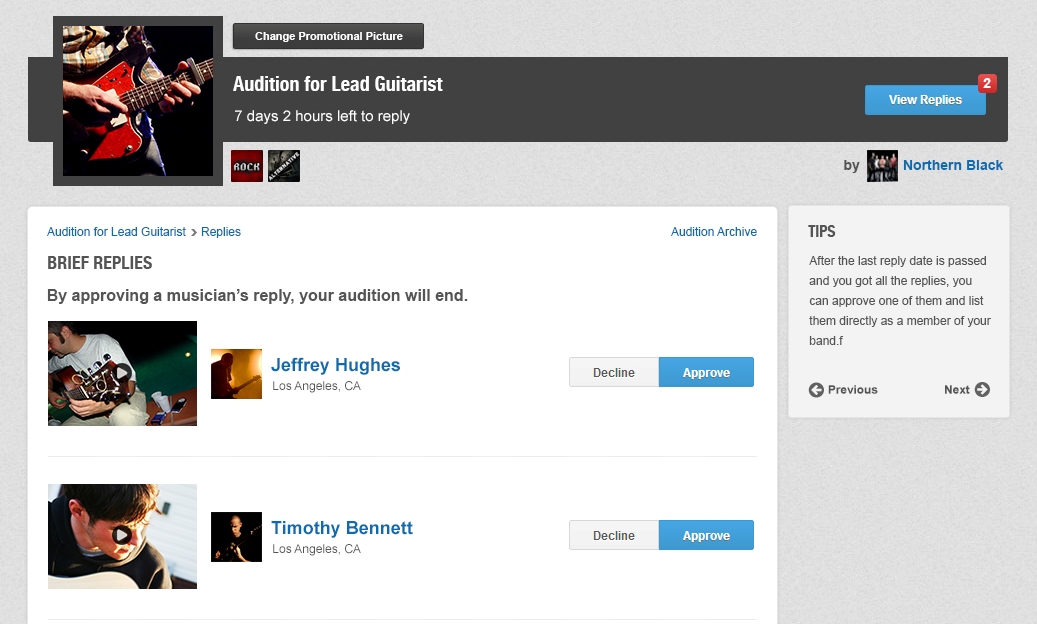This screenshot has height=624, width=1037.
Task: Select the Rock genre icon
Action: click(246, 166)
